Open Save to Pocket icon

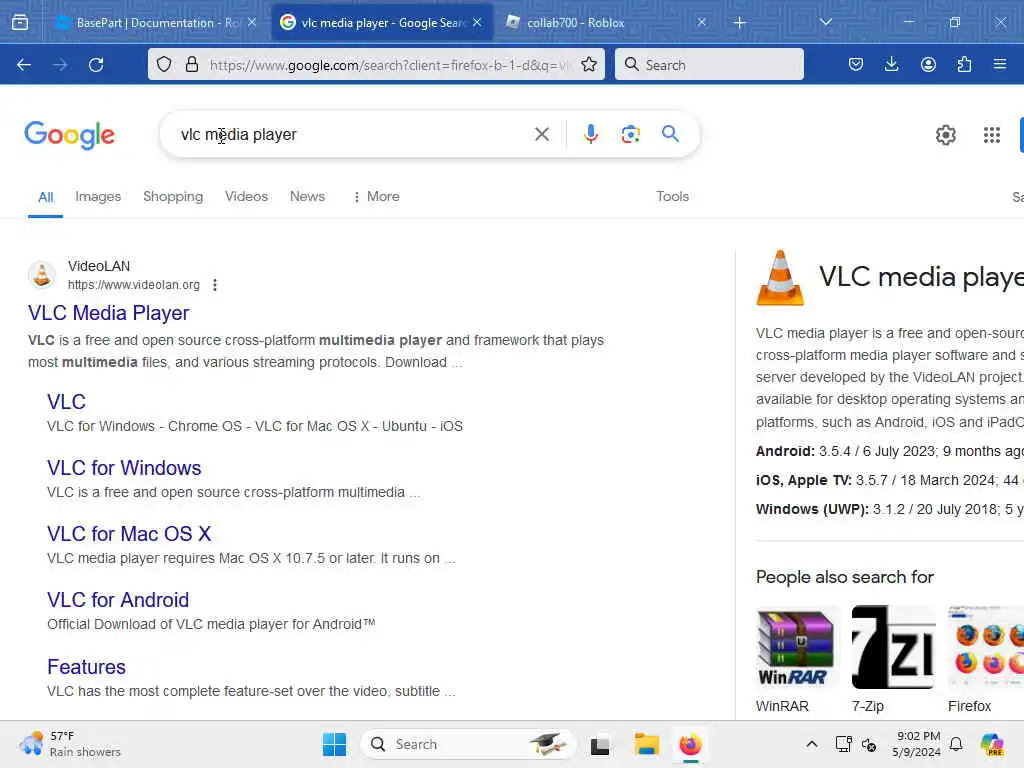tap(856, 64)
